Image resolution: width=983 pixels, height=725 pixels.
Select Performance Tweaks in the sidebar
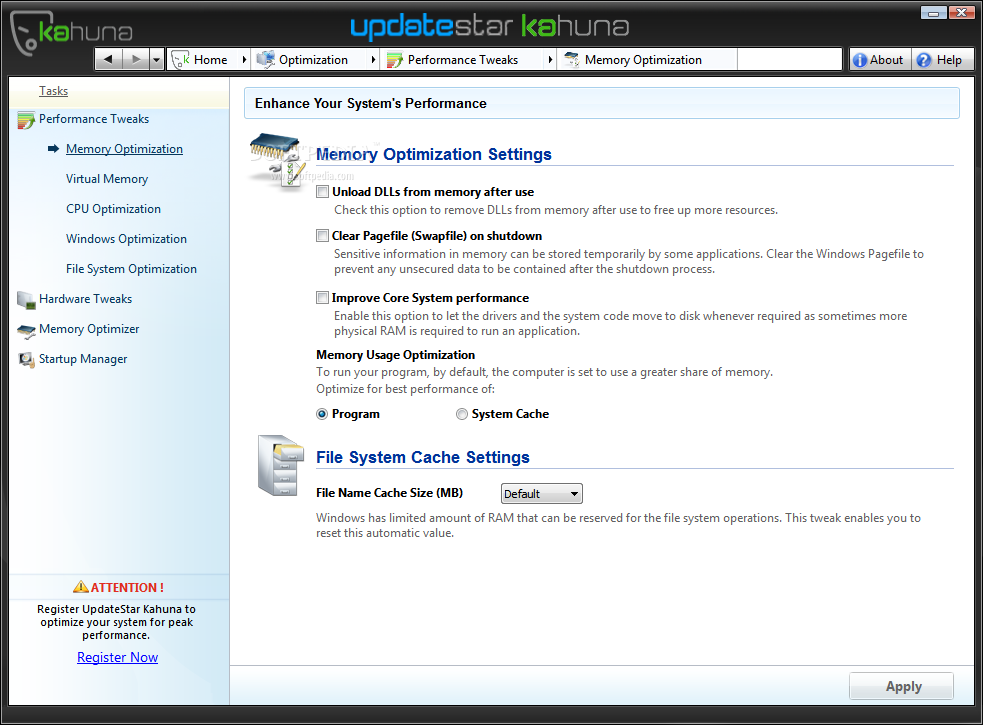(x=94, y=119)
